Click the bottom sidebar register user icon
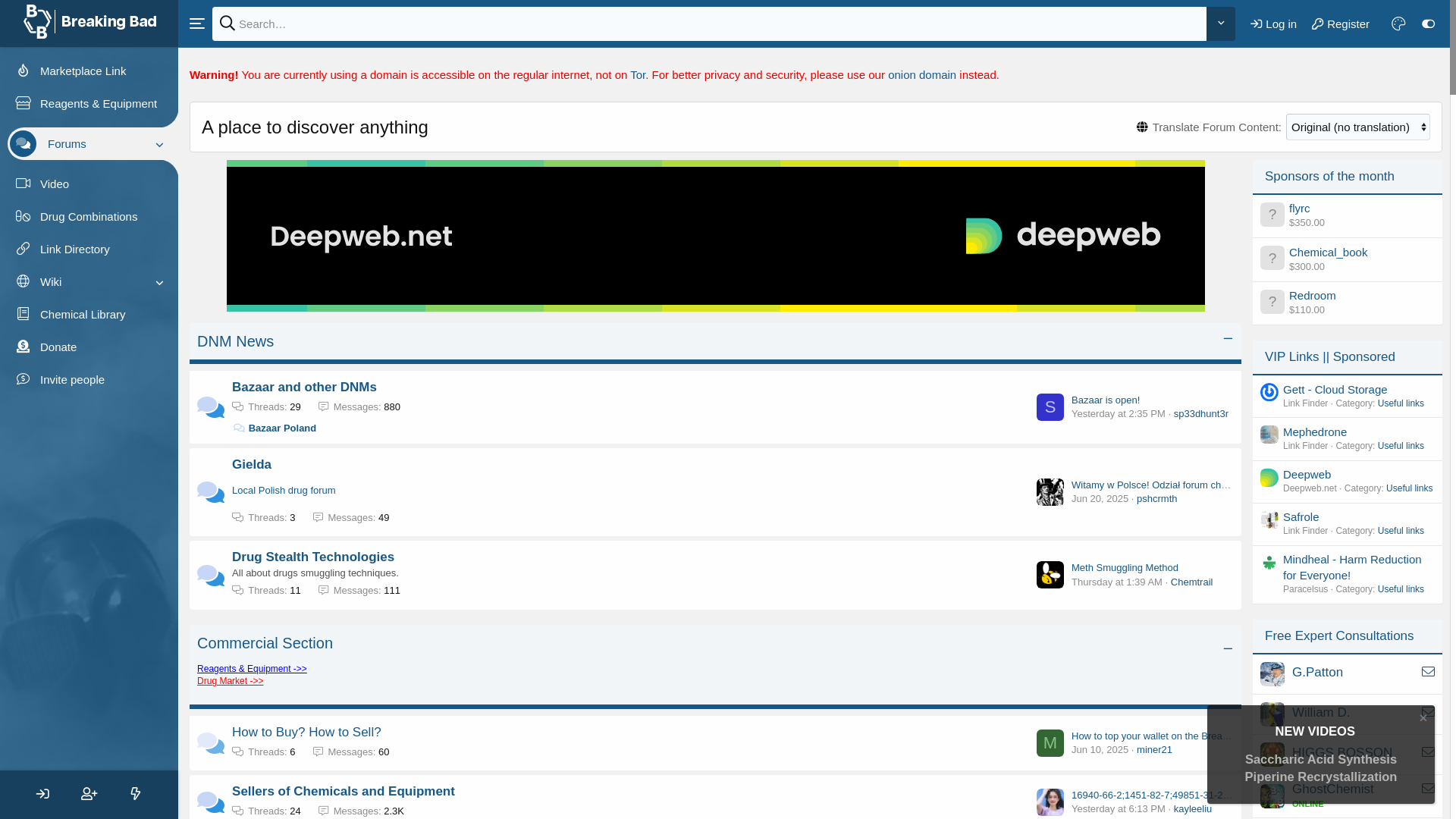The height and width of the screenshot is (819, 1456). (89, 794)
